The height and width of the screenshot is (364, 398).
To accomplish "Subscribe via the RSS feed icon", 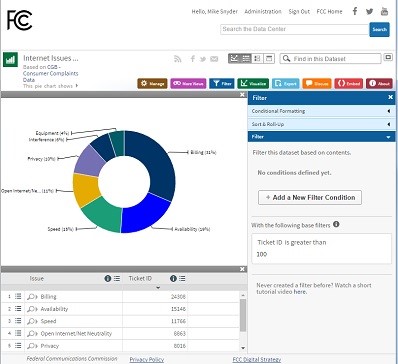I will click(178, 59).
